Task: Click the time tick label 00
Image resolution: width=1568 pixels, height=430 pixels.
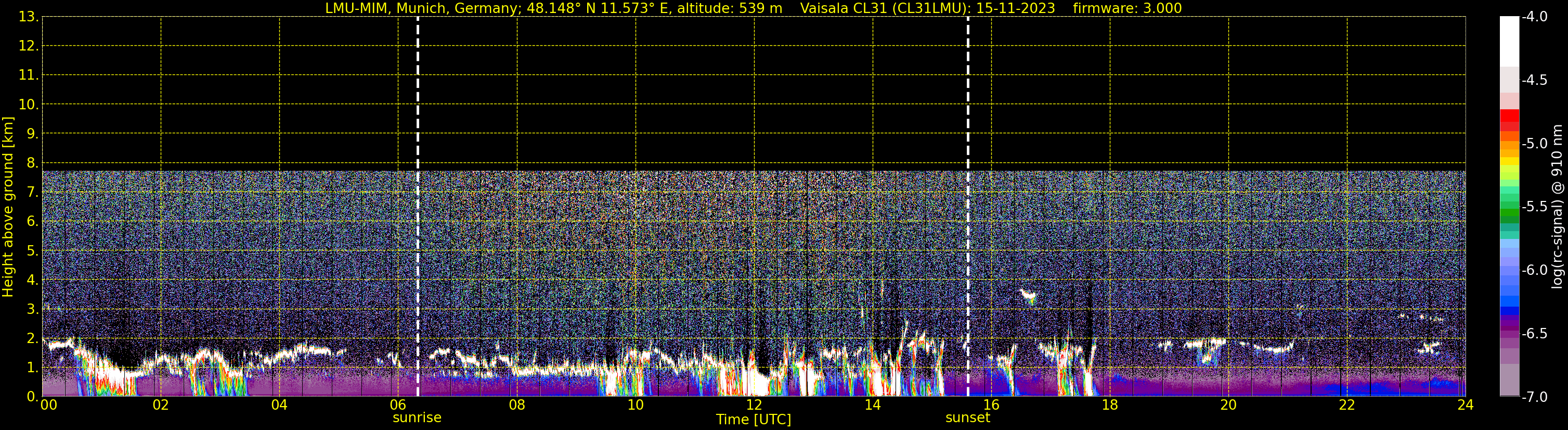Action: pos(49,406)
